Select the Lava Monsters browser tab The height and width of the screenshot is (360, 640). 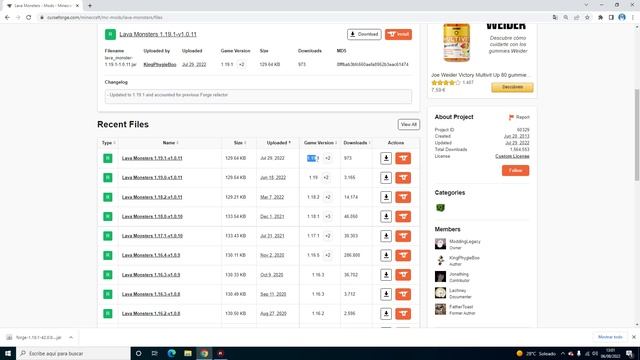coord(42,6)
